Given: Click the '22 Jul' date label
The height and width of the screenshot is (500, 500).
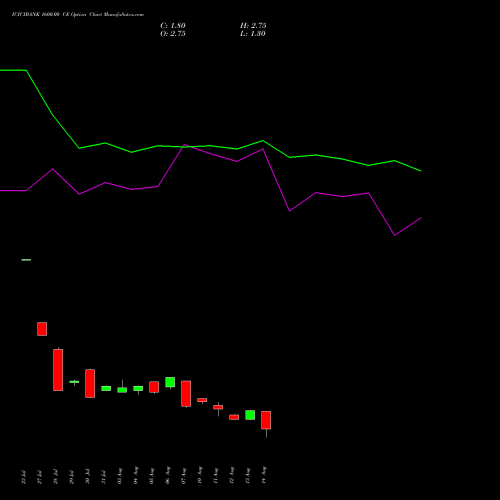Looking at the screenshot, I should tap(23, 477).
